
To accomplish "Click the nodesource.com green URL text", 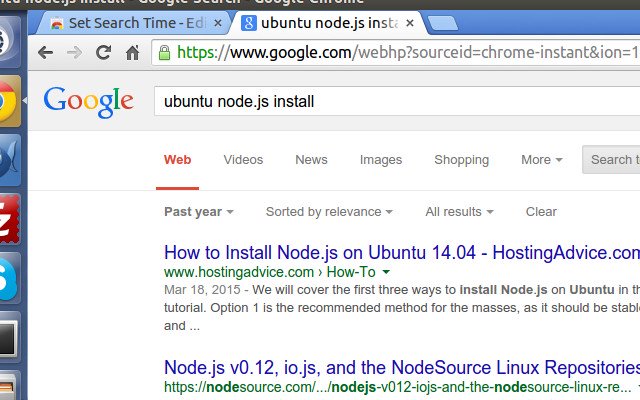I will 398,387.
